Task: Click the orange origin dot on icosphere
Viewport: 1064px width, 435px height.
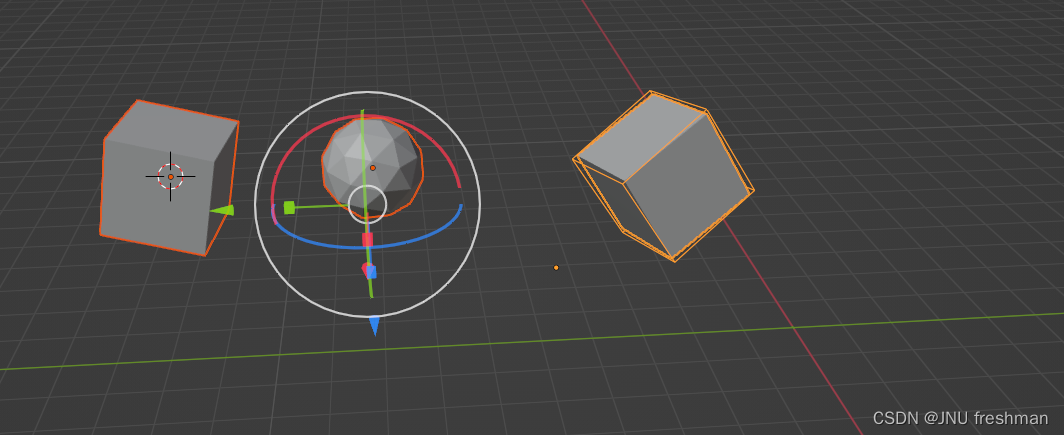Action: [x=373, y=168]
